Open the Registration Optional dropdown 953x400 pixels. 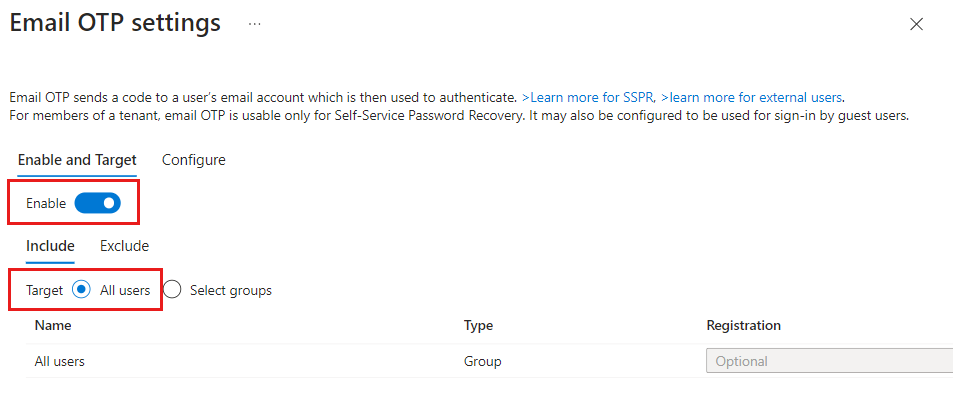828,361
